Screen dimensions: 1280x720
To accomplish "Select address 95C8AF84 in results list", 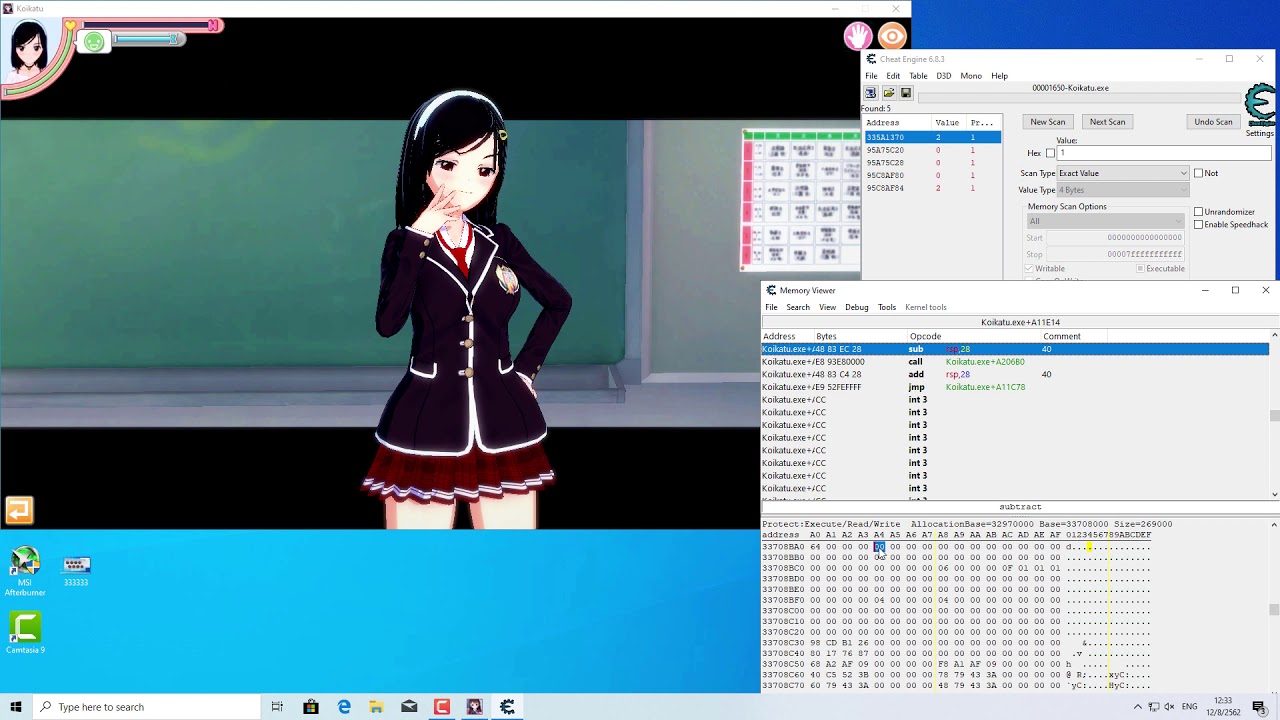I will coord(931,188).
